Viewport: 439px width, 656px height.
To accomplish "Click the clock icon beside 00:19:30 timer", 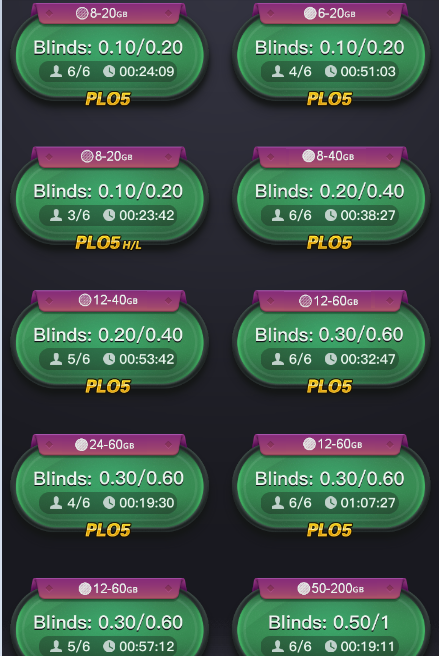I will click(109, 502).
